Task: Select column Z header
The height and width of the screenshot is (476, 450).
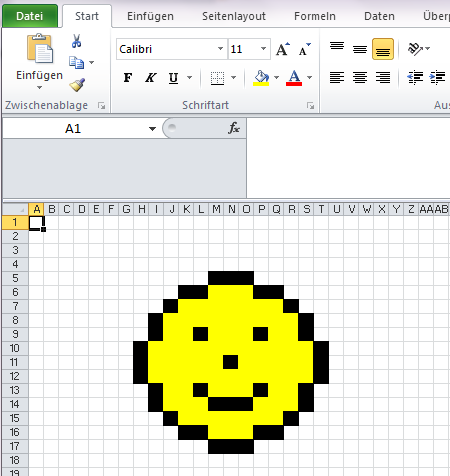Action: (411, 209)
